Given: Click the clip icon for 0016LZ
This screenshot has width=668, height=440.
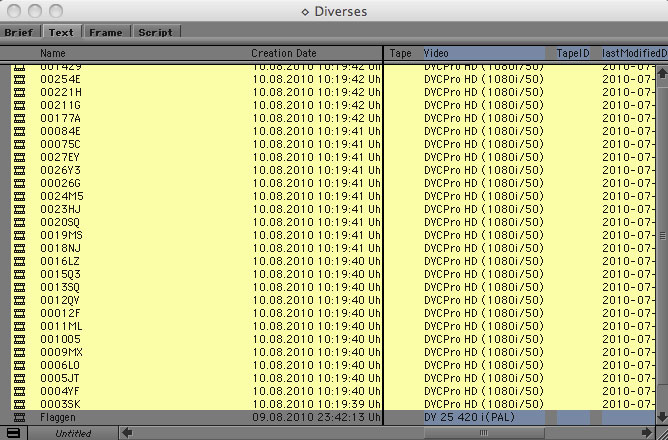Looking at the screenshot, I should 19,261.
